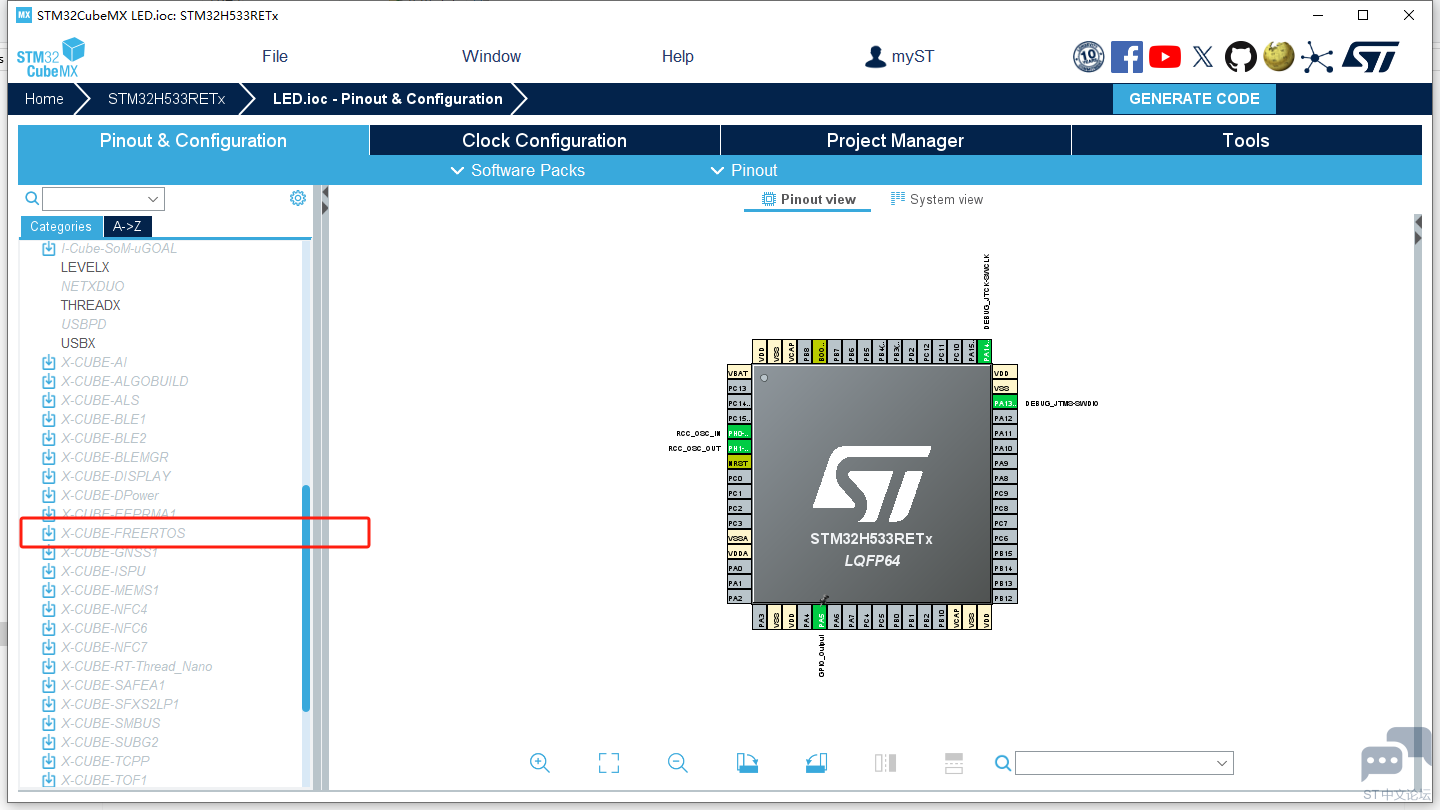Open the Wikipedia globe icon link
This screenshot has width=1440, height=810.
[1279, 57]
